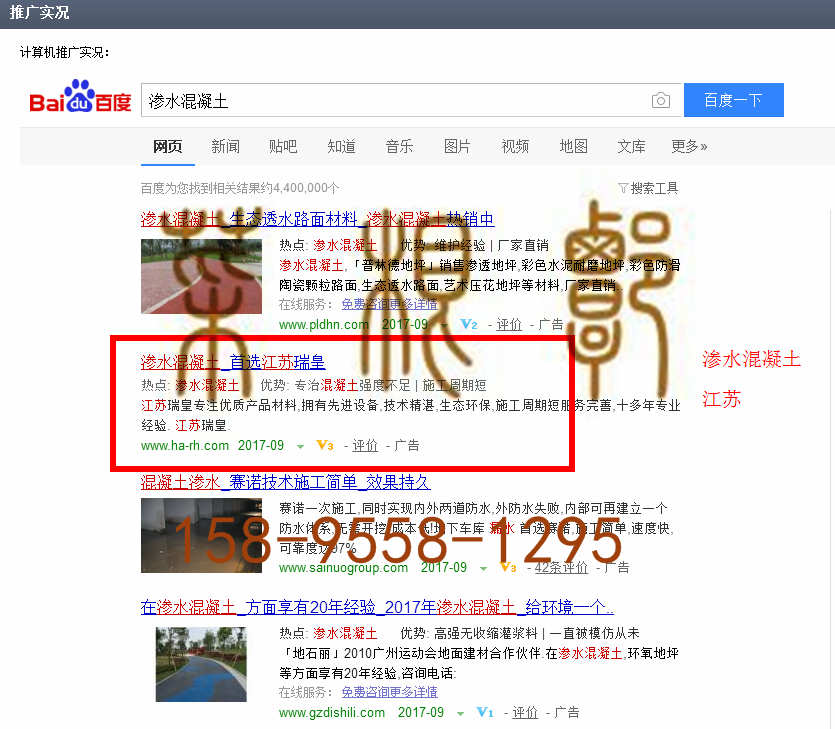Click the camera image-search icon in search box
Viewport: 835px width, 729px height.
click(660, 100)
